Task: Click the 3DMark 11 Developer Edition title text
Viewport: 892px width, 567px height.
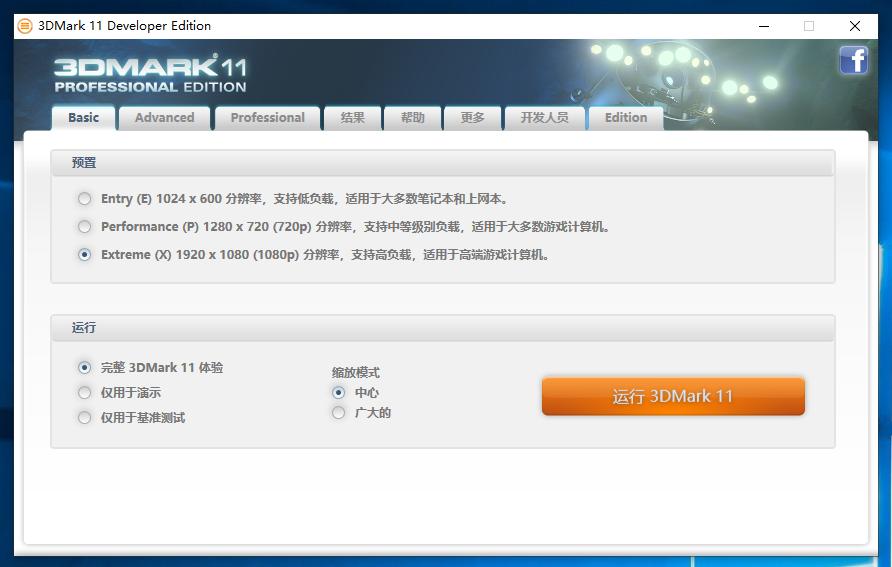Action: click(x=125, y=26)
